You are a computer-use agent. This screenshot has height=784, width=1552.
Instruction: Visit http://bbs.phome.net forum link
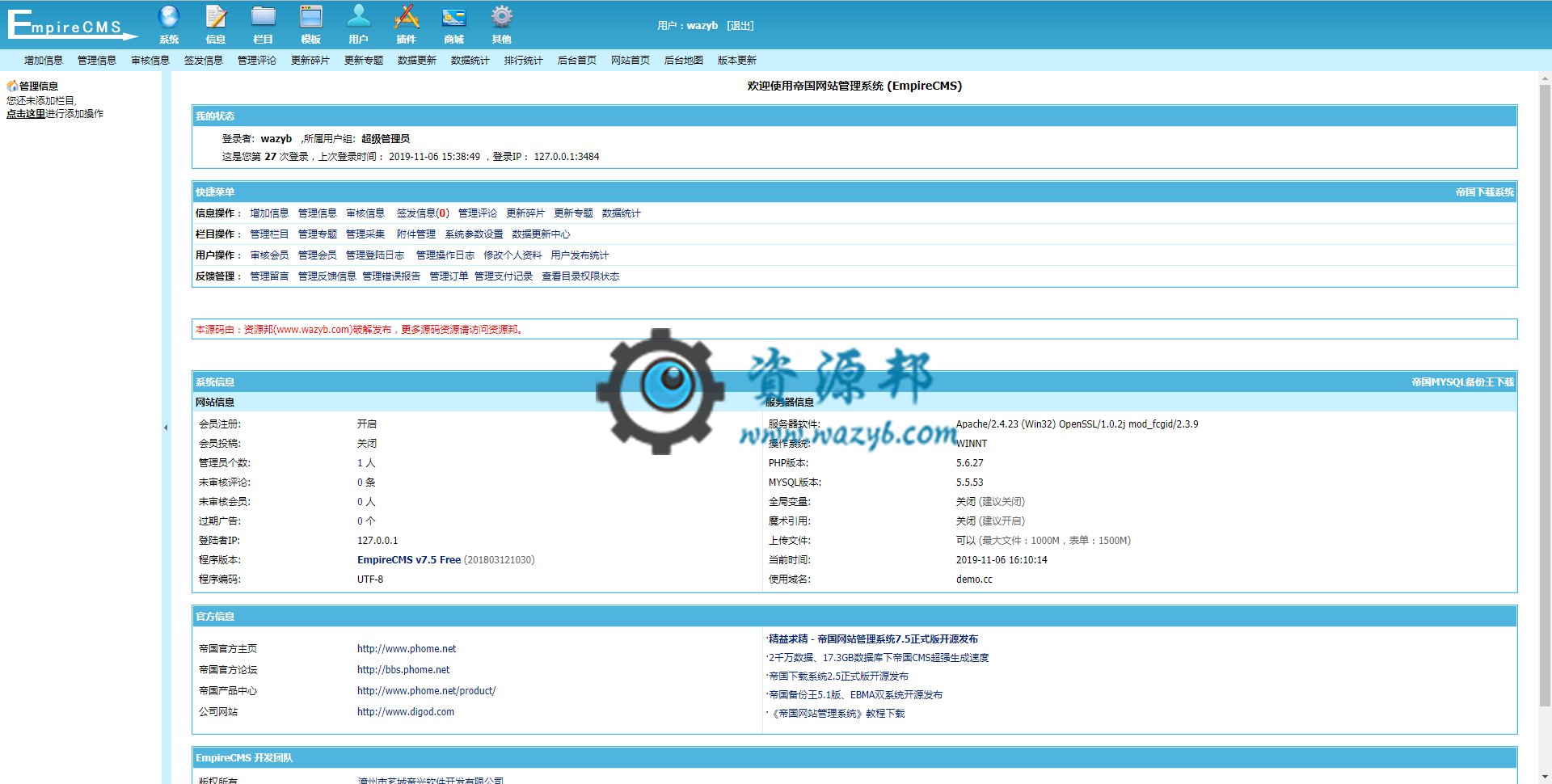(403, 670)
